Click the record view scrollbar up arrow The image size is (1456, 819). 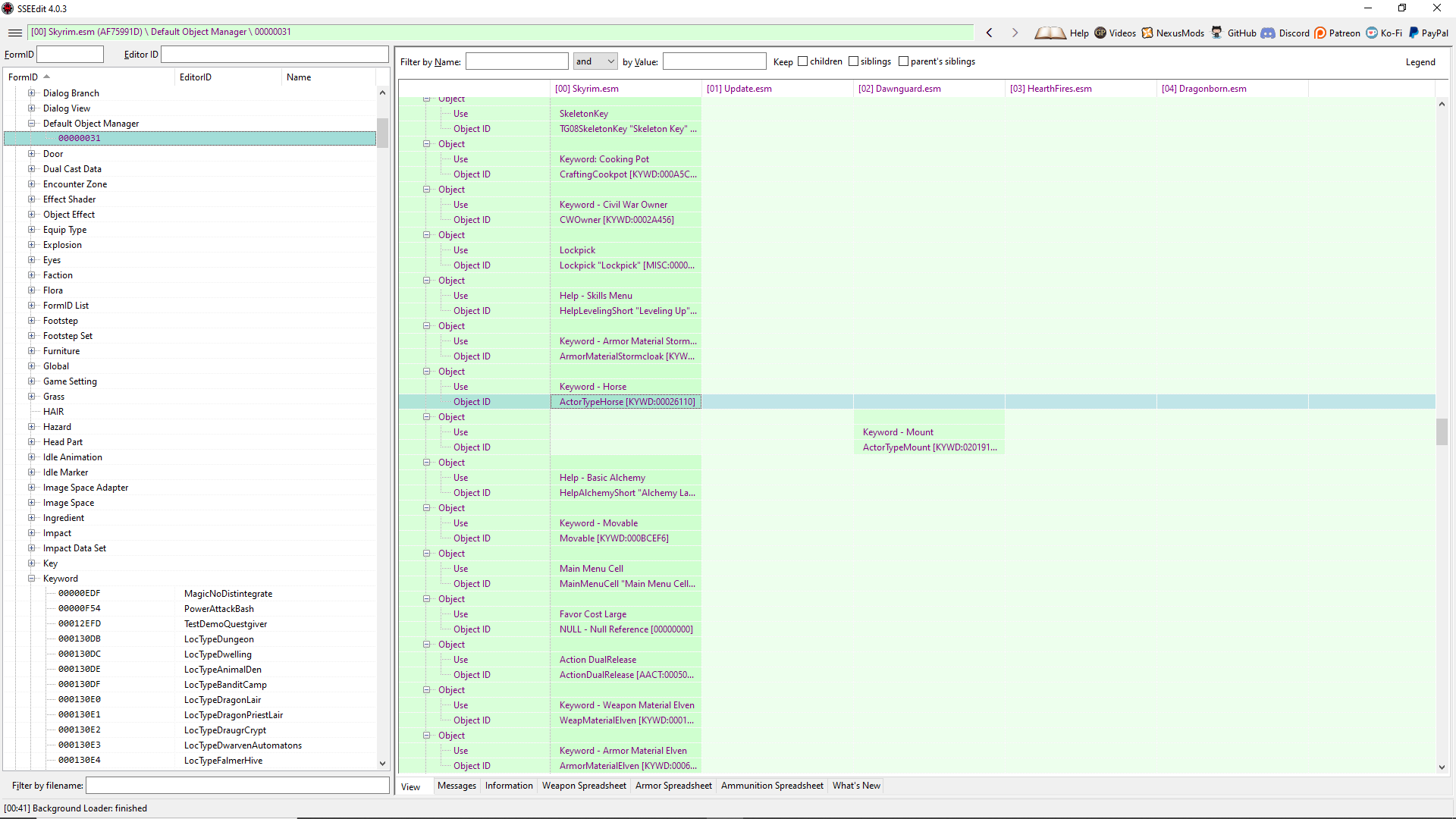(x=1442, y=104)
